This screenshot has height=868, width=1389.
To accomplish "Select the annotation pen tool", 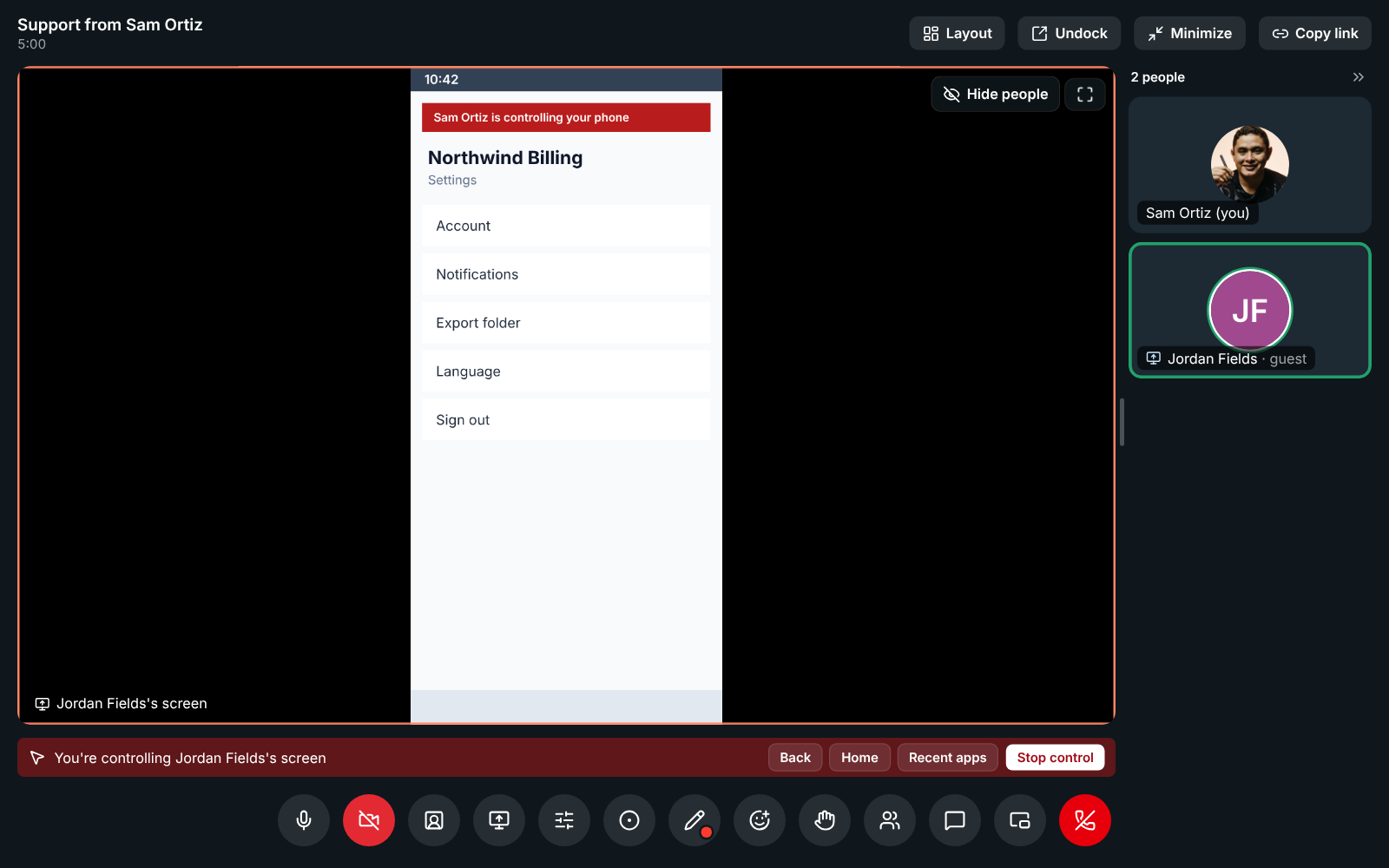I will point(694,820).
